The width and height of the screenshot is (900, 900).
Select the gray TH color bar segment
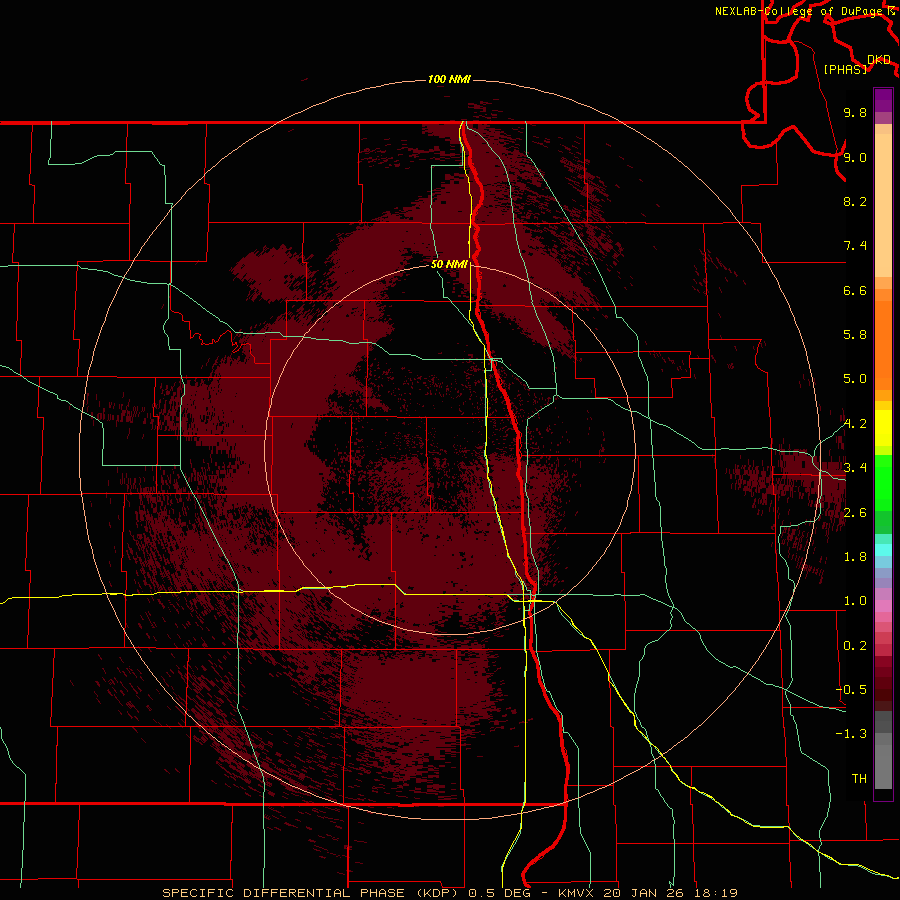(883, 767)
